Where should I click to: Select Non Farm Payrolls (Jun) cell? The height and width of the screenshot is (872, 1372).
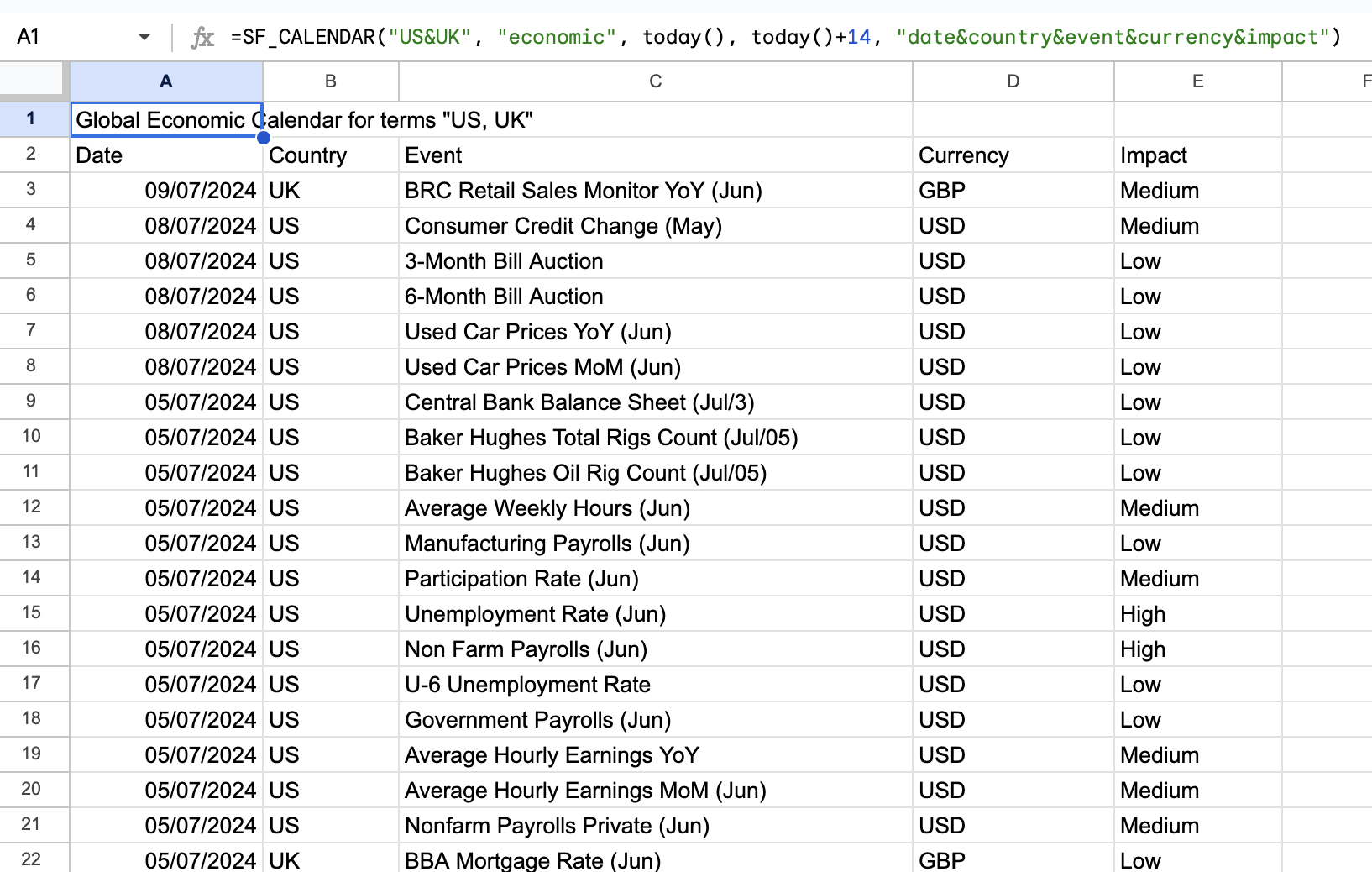pos(656,649)
